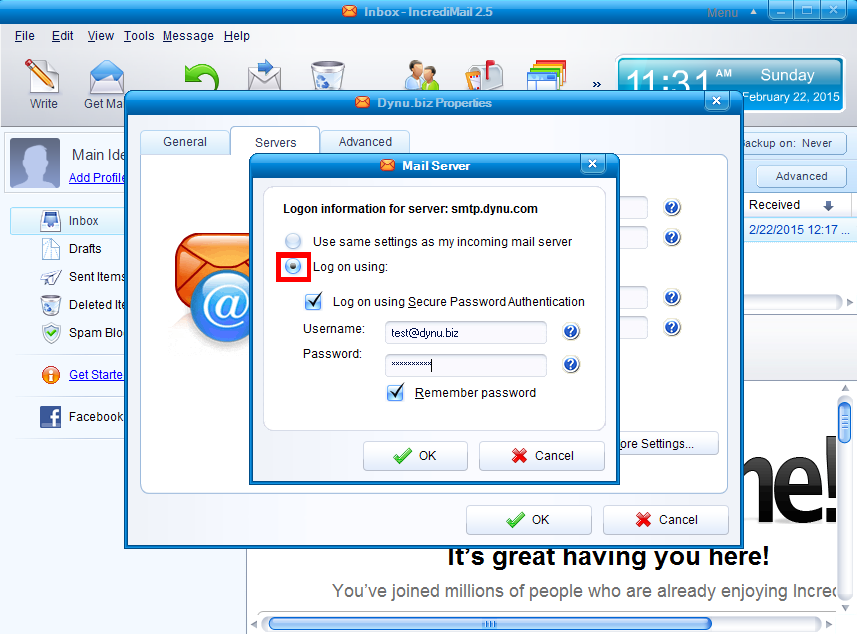Screen dimensions: 857x634
Task: Click the bottom scrollbar left arrow
Action: point(254,624)
